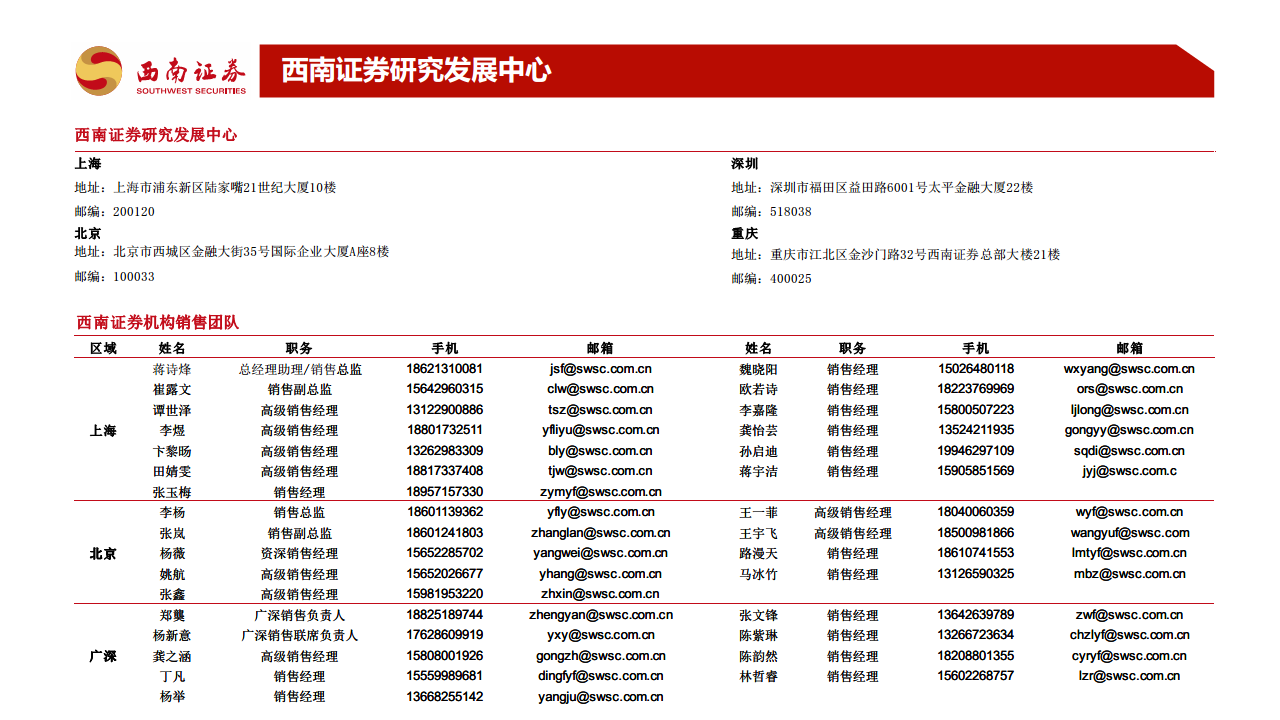Click the email zymyf@swsc.com.cn
The height and width of the screenshot is (720, 1280).
pos(600,492)
